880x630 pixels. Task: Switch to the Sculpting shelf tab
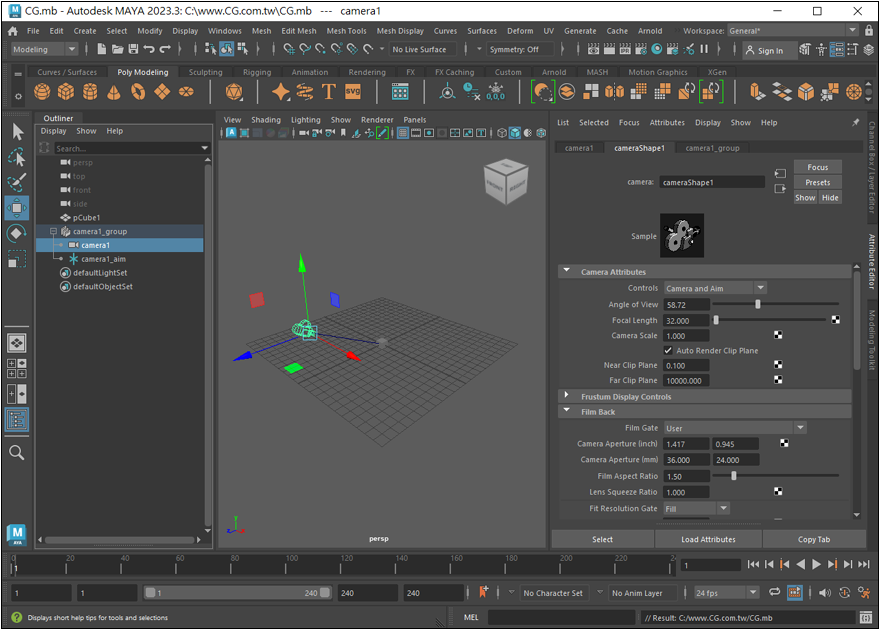pyautogui.click(x=205, y=72)
